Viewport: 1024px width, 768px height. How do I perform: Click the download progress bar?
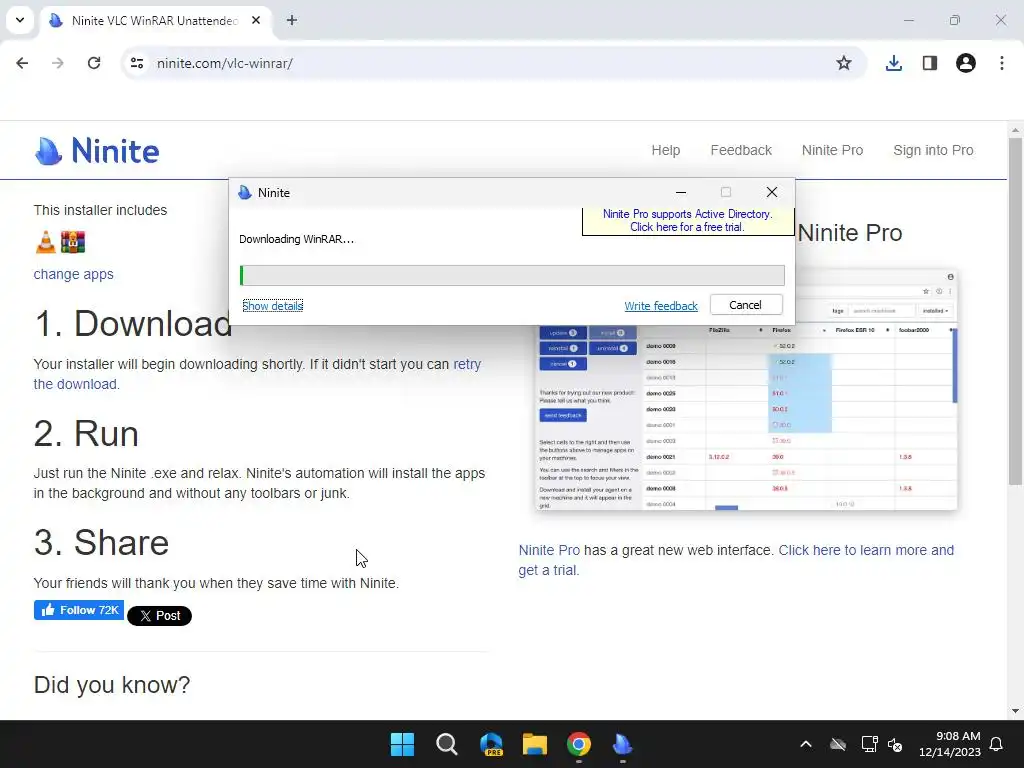pos(512,276)
